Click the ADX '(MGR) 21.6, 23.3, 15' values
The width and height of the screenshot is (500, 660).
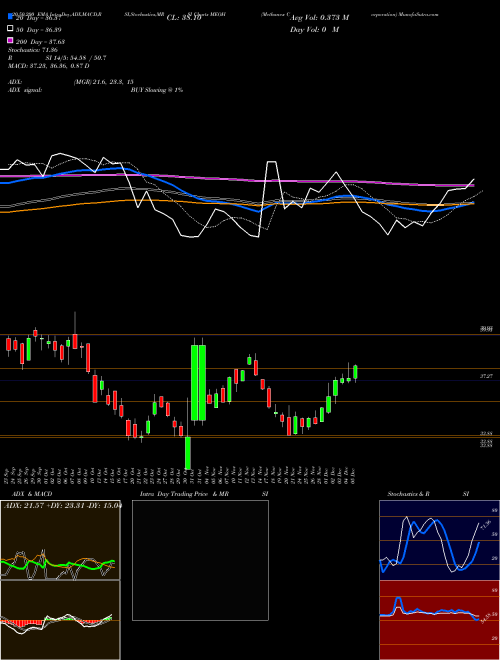click(x=104, y=82)
